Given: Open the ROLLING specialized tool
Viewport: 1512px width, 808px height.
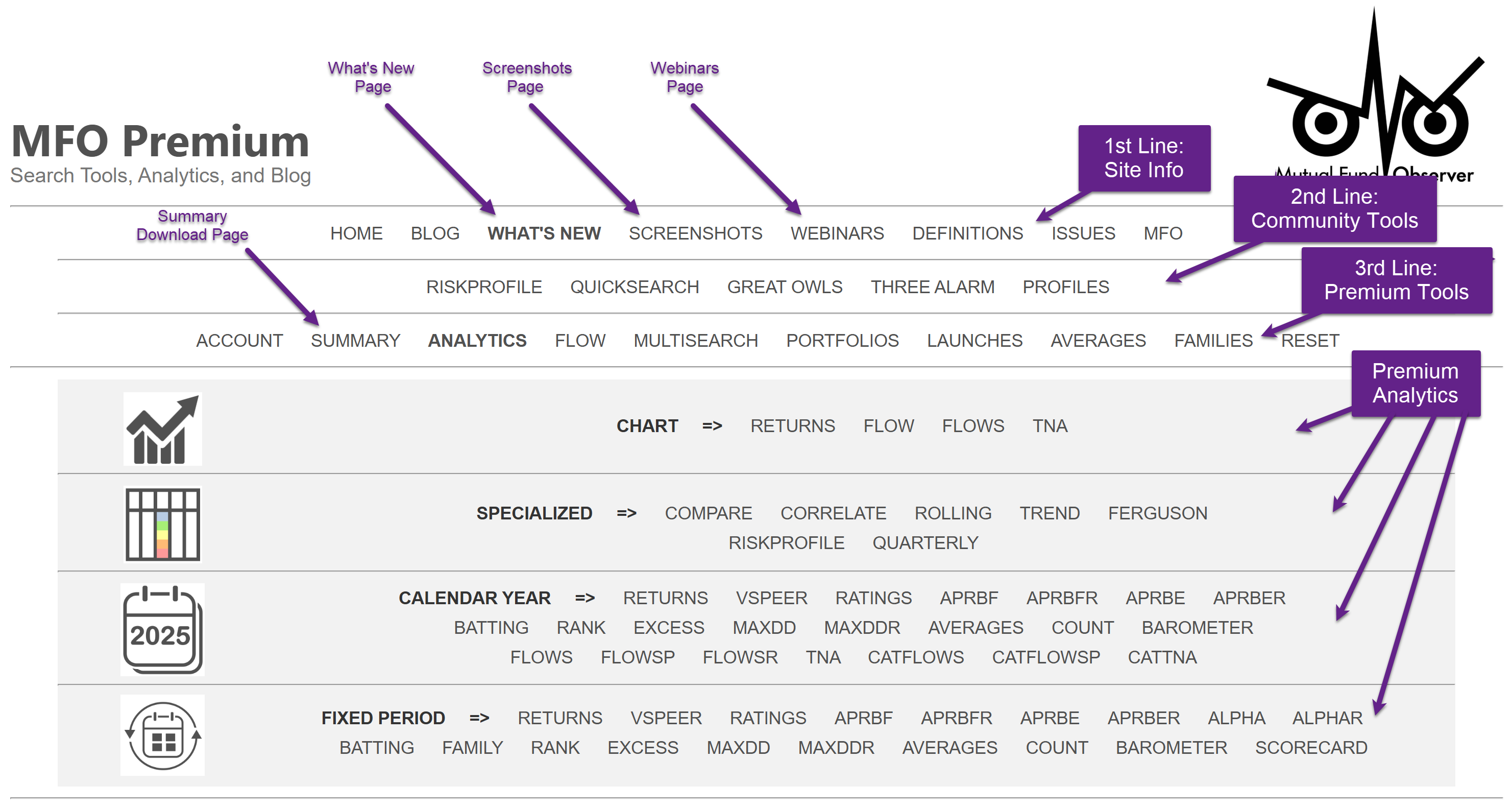Looking at the screenshot, I should [x=953, y=513].
